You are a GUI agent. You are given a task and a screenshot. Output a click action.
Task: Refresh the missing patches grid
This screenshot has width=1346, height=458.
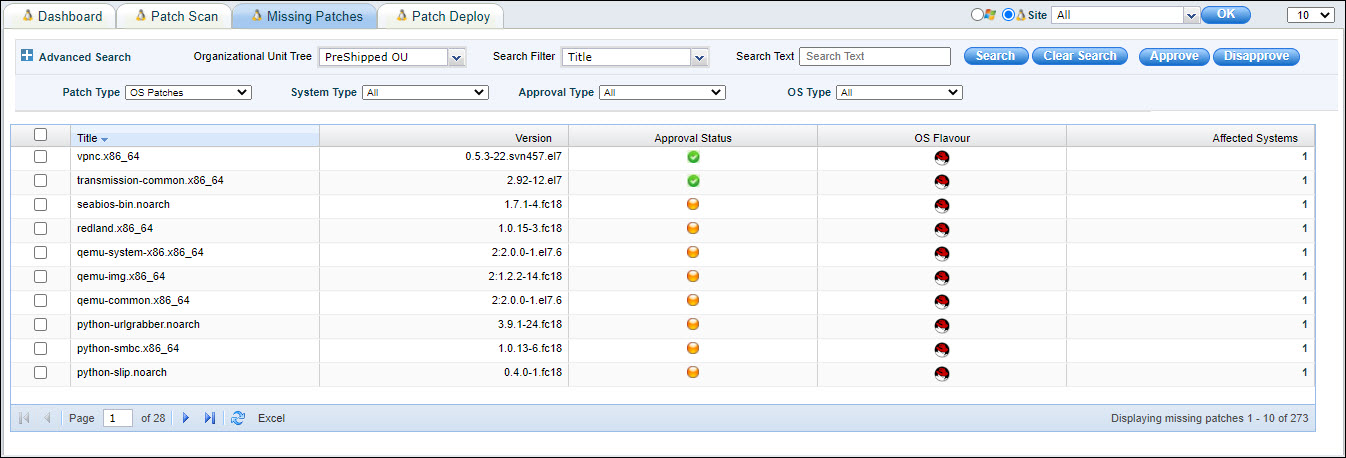[x=237, y=418]
